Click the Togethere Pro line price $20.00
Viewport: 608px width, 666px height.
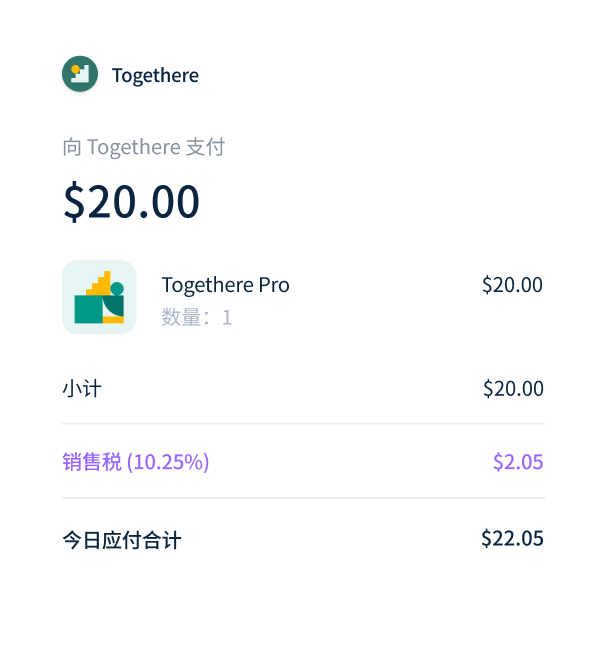(x=512, y=285)
